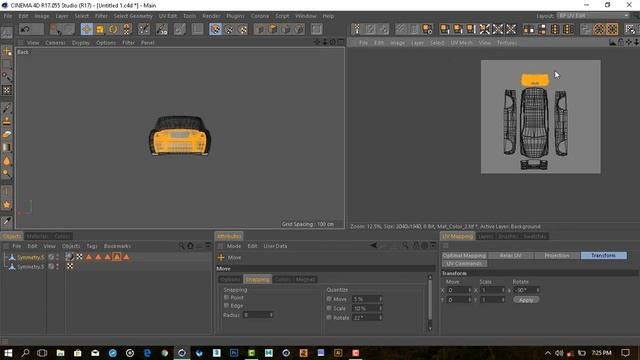The width and height of the screenshot is (640, 360).
Task: Open Cinema 4D from the Windows taskbar
Action: [182, 353]
